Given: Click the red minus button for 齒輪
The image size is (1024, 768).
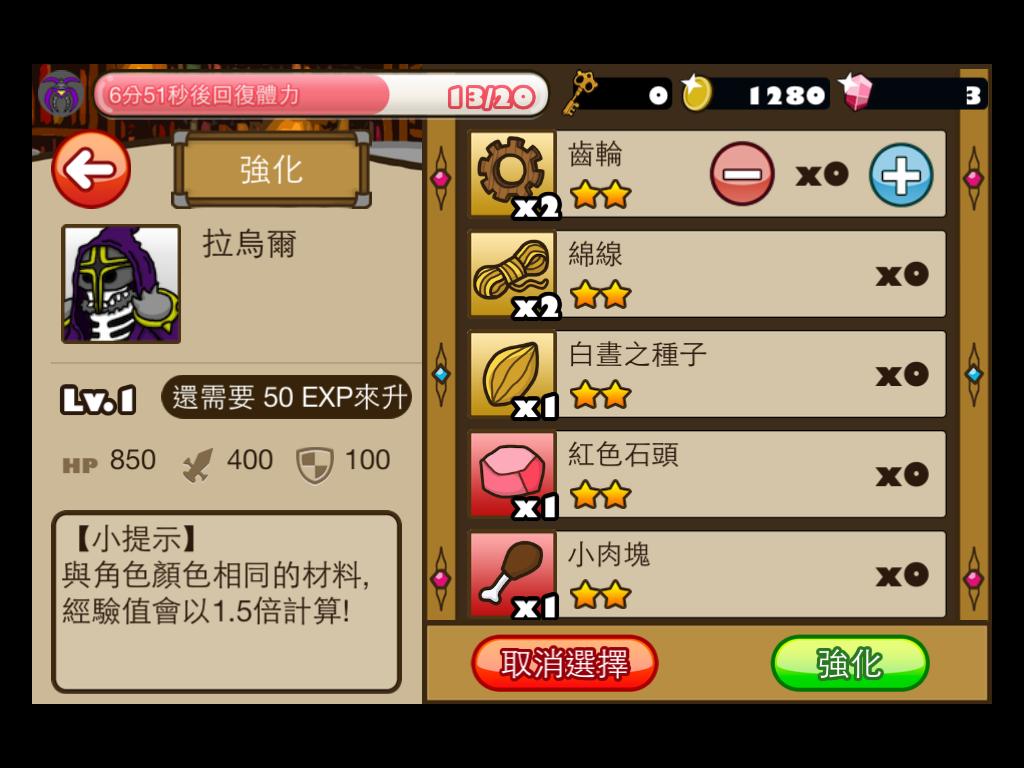Looking at the screenshot, I should point(742,174).
